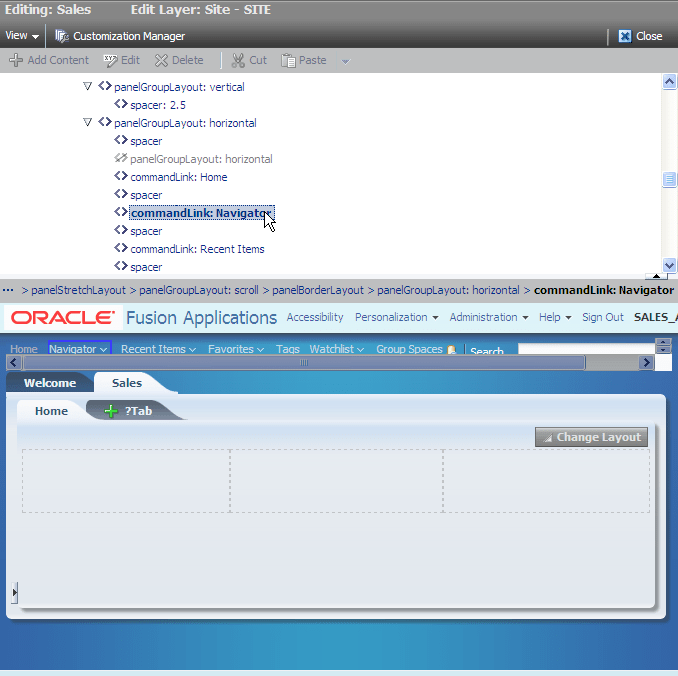Select commandLink: Home tree row
Image resolution: width=678 pixels, height=676 pixels.
[x=179, y=177]
